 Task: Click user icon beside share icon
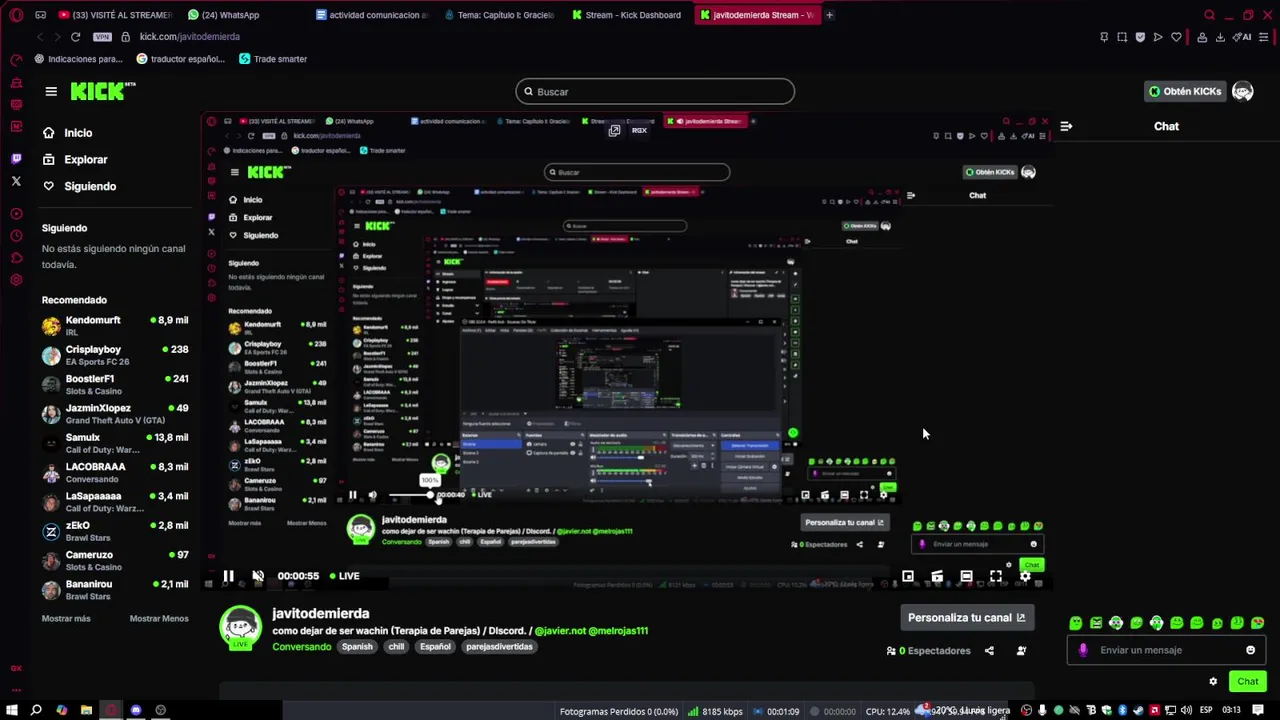point(1021,651)
